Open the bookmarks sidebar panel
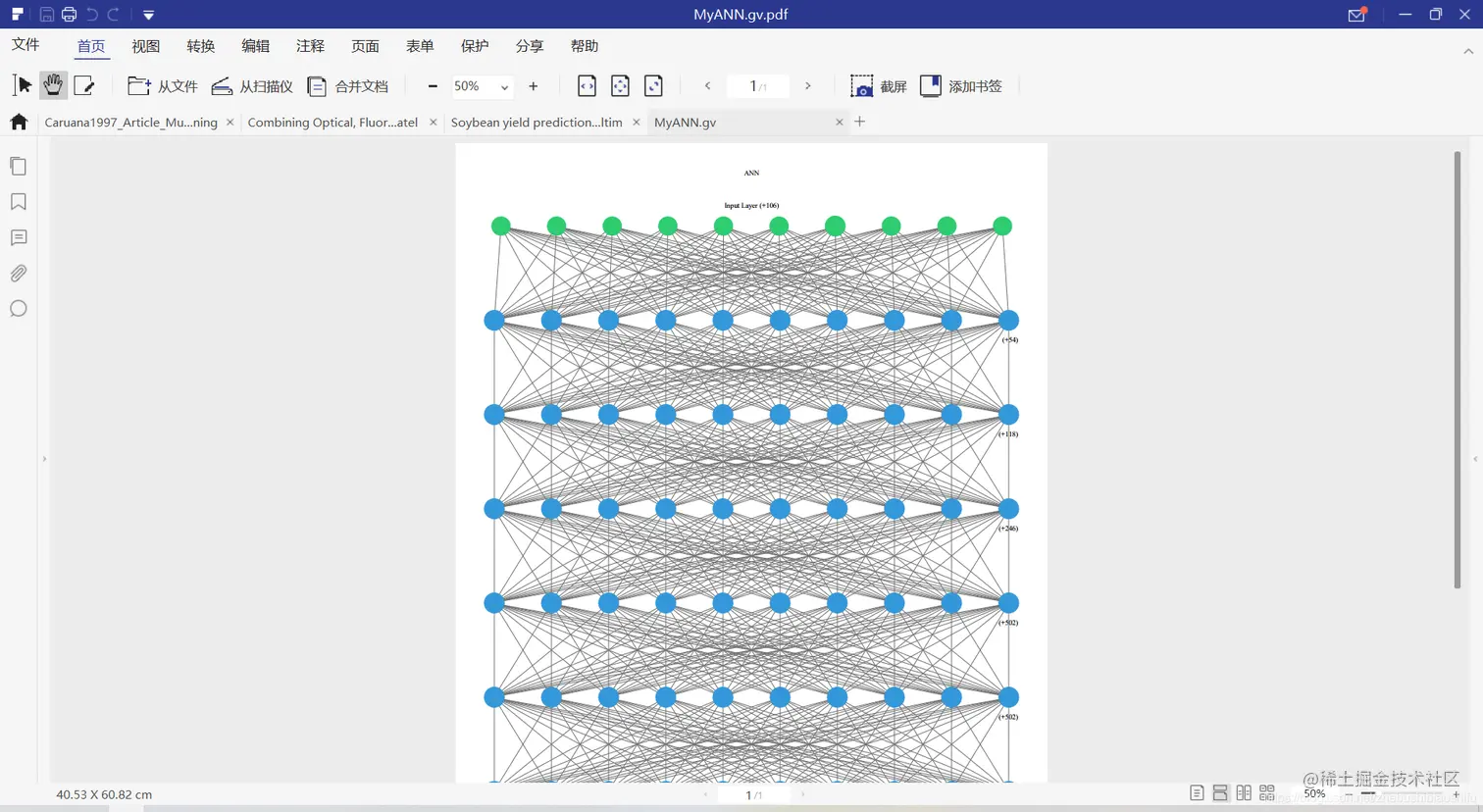1483x812 pixels. click(x=18, y=202)
